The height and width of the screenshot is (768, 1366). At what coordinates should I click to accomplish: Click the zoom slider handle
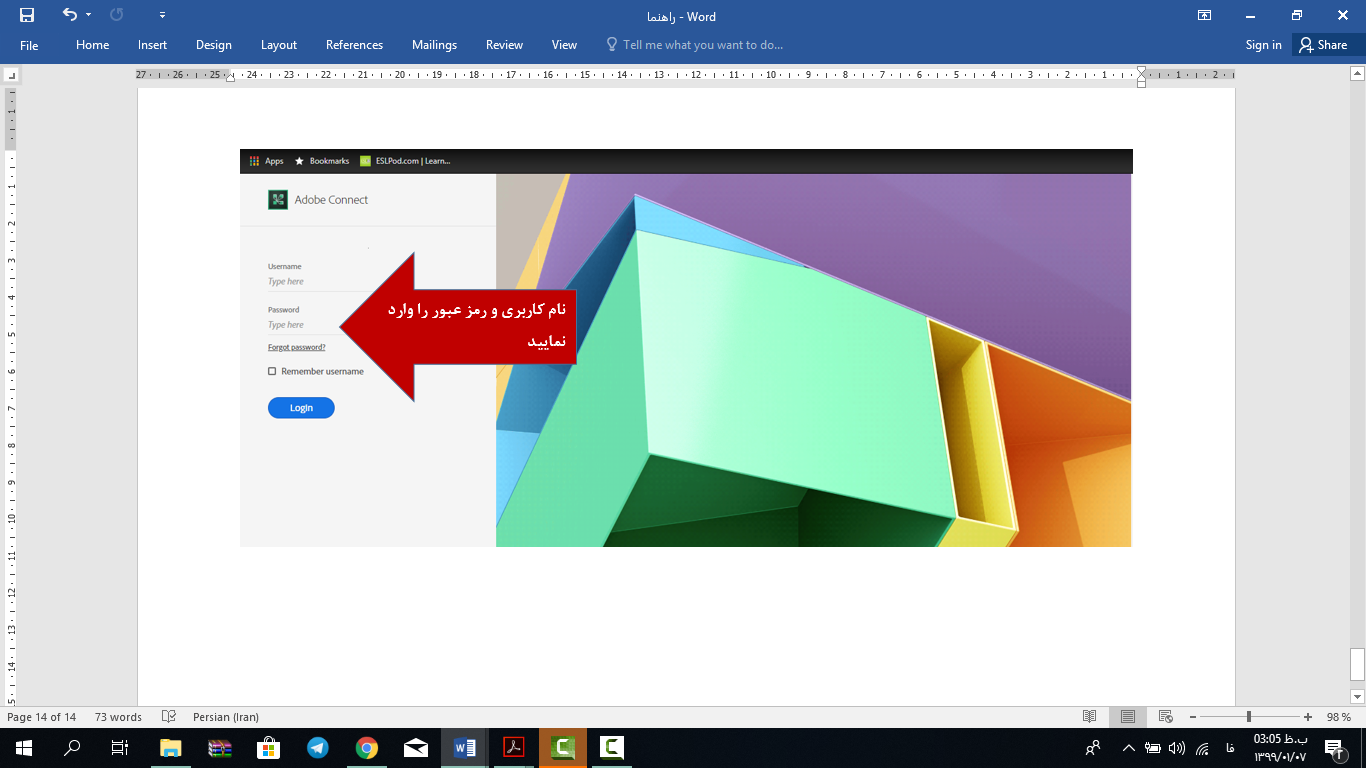click(x=1248, y=717)
